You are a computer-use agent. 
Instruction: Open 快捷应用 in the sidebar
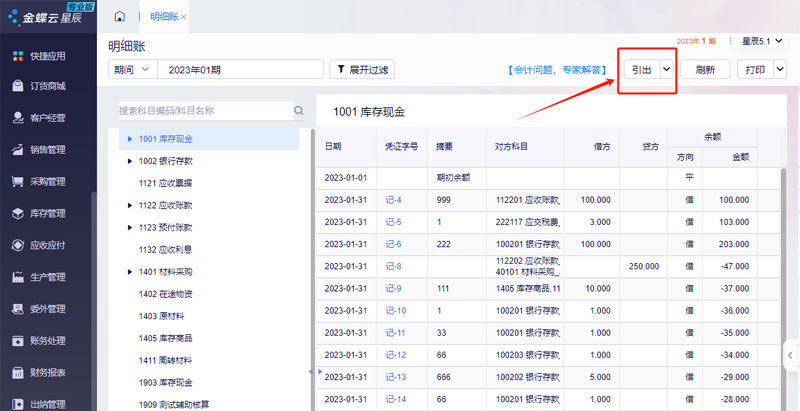(x=47, y=56)
